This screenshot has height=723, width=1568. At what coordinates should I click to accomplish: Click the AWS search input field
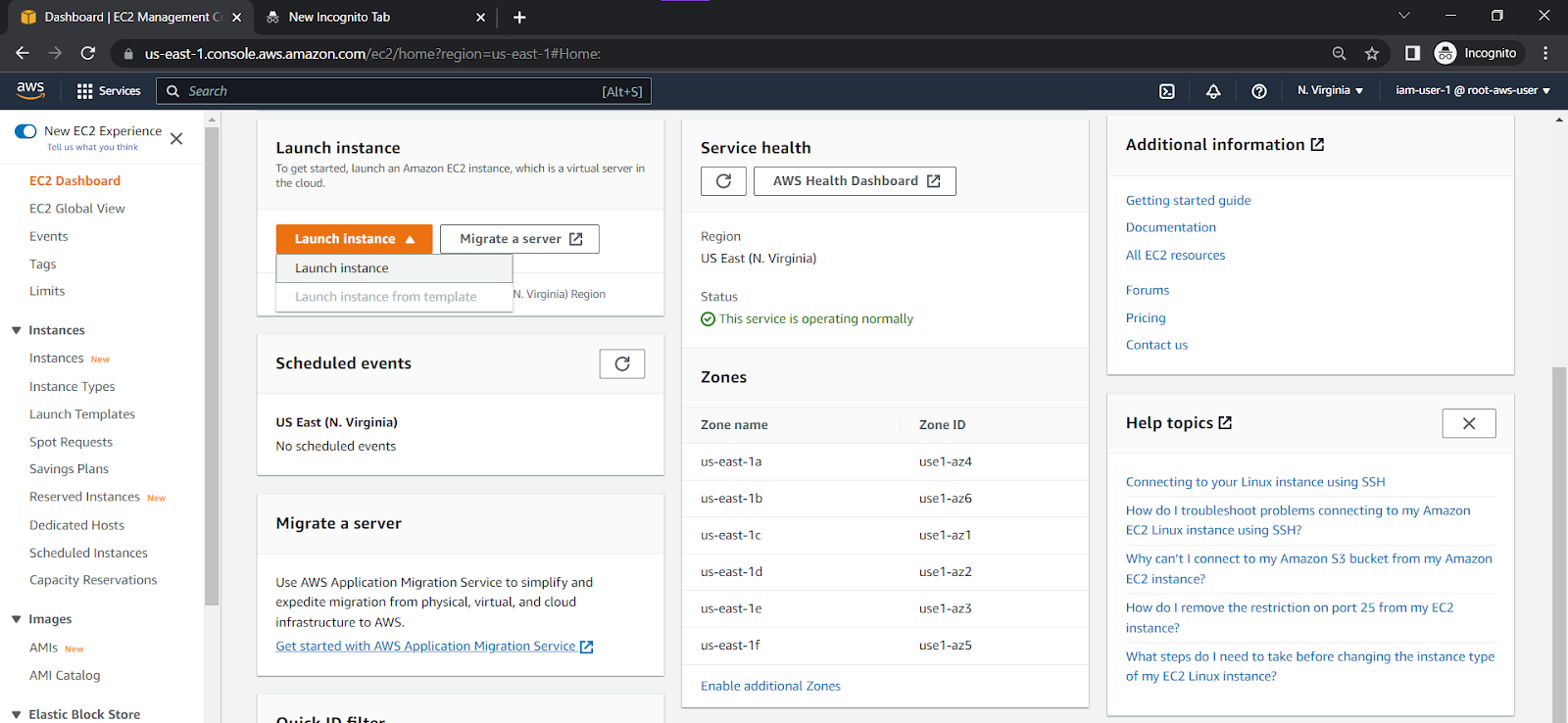(x=404, y=91)
